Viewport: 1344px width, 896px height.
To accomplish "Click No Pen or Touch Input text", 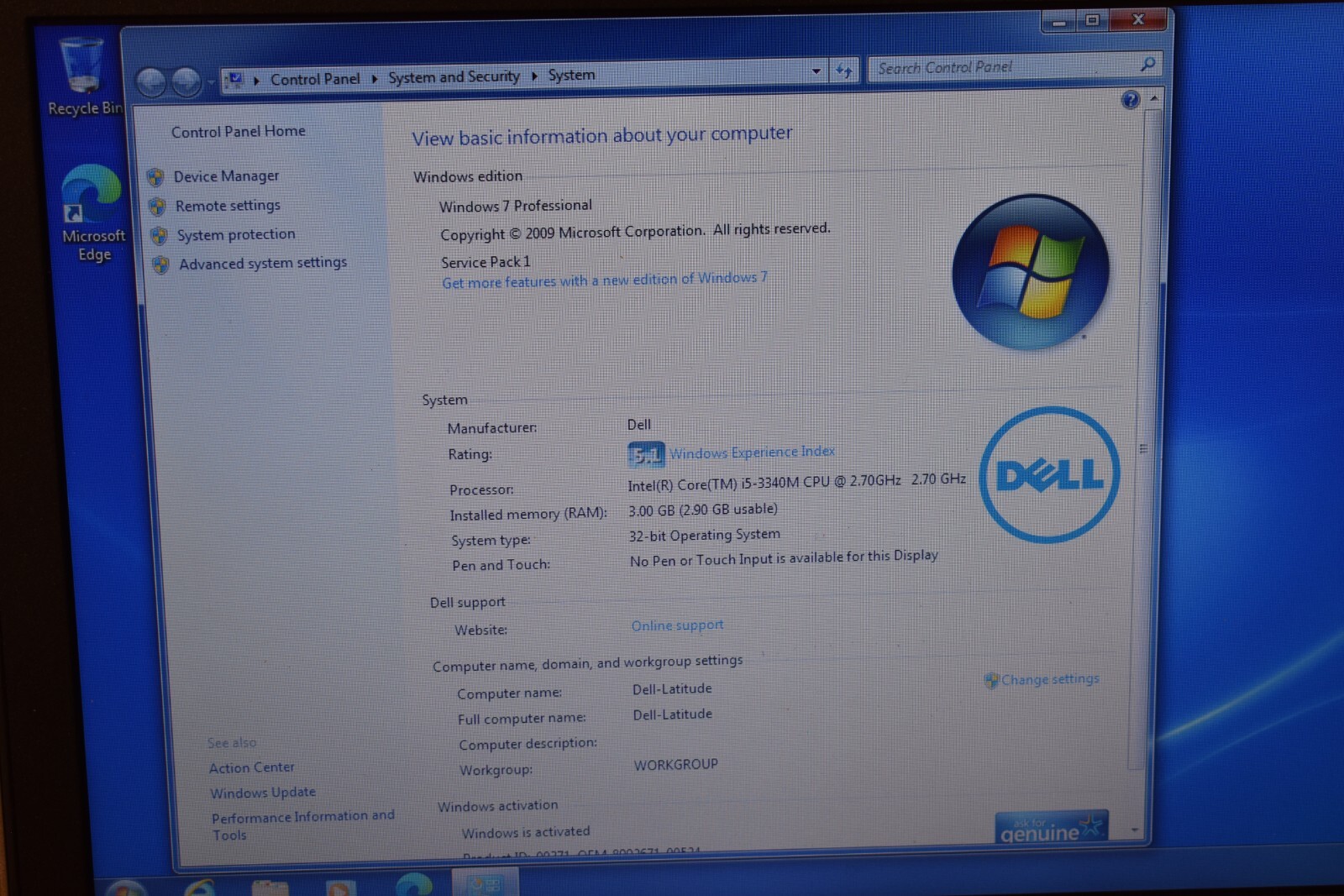I will pos(784,558).
